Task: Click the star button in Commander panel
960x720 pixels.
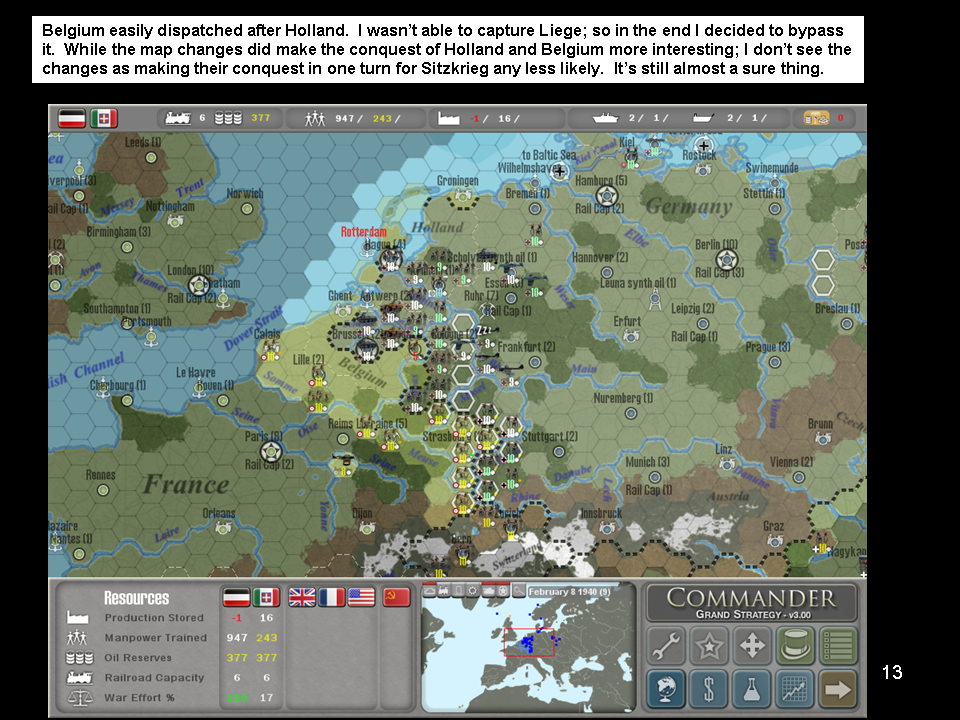Action: coord(709,647)
